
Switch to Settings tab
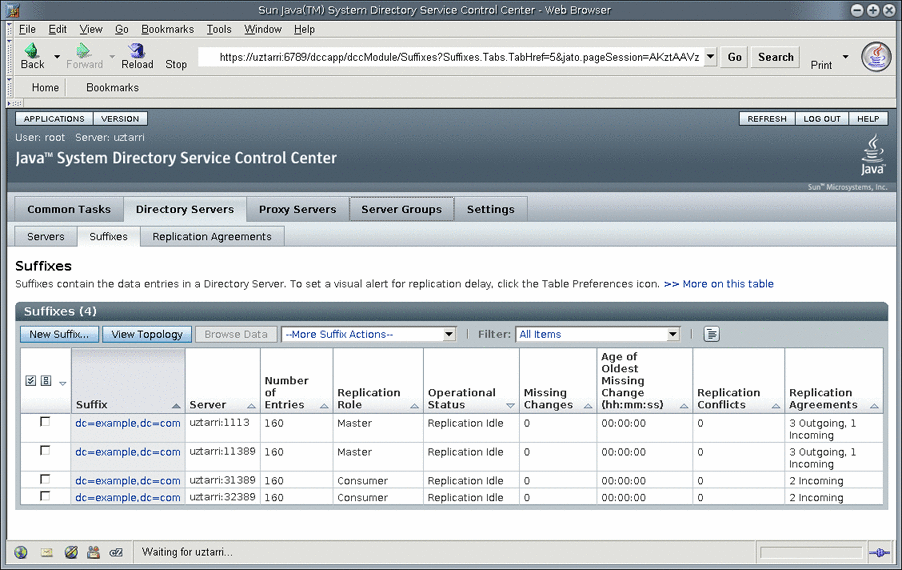(491, 209)
